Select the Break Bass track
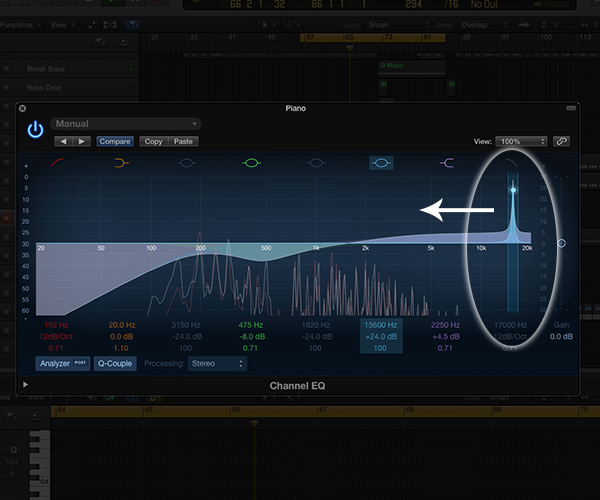 [46, 69]
